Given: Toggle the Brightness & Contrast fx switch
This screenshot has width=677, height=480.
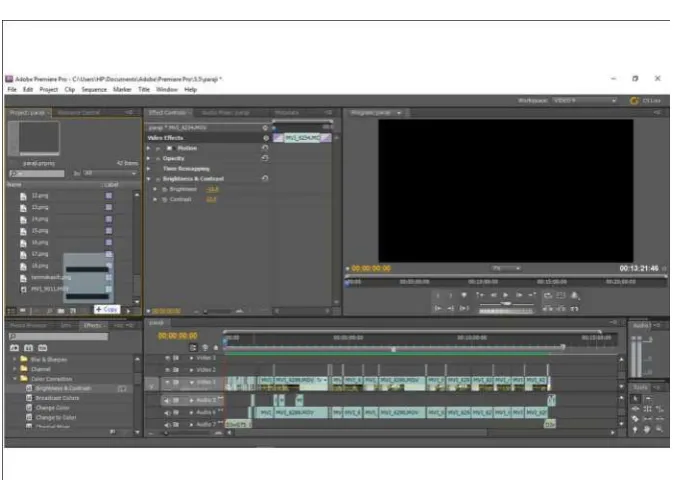Looking at the screenshot, I should point(158,179).
